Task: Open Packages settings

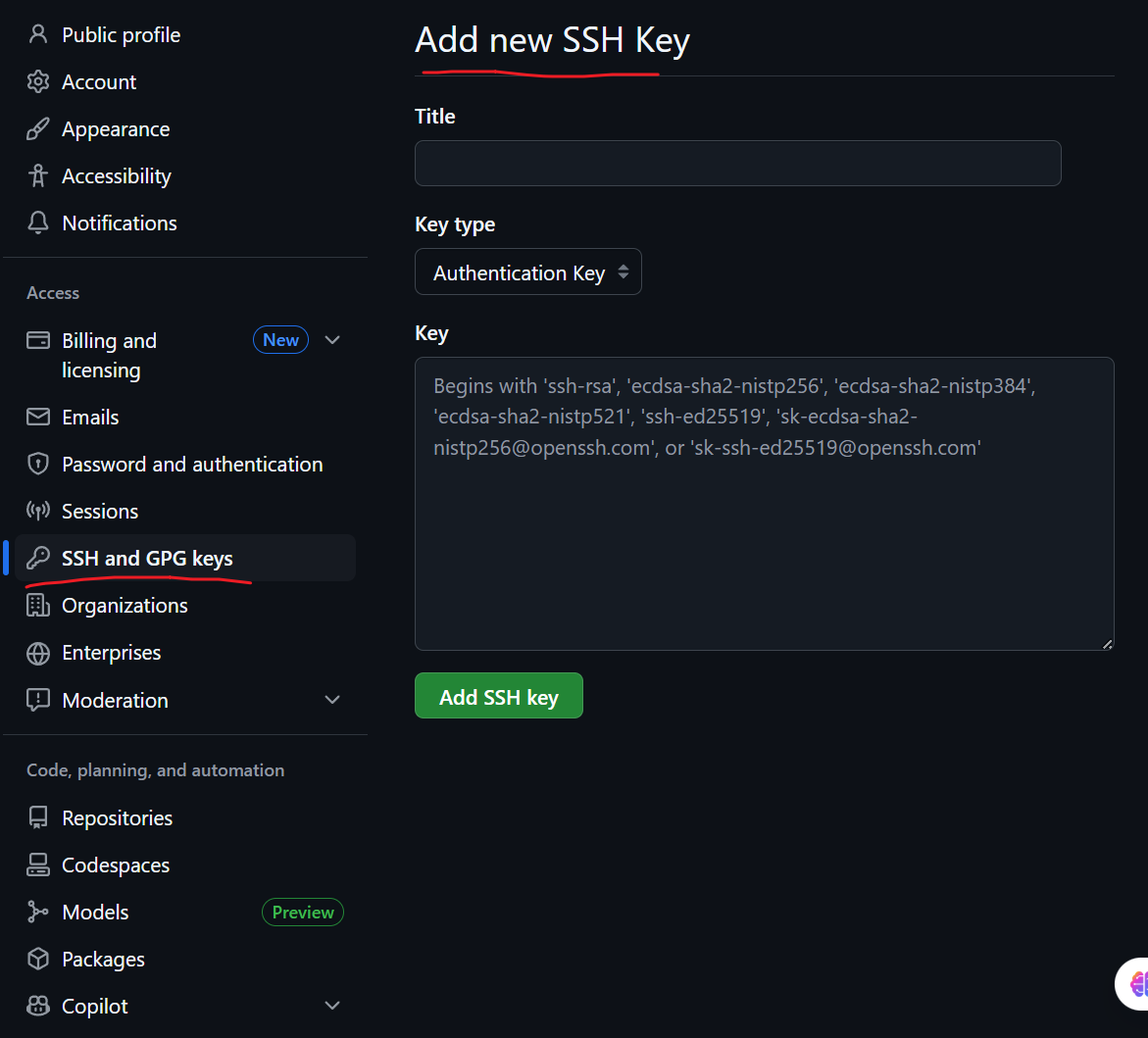Action: (x=103, y=960)
